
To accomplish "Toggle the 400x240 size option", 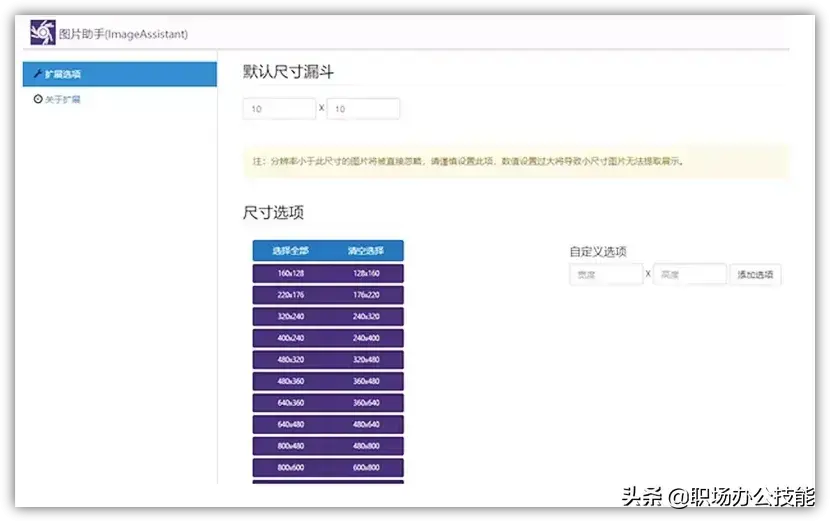I will click(291, 338).
